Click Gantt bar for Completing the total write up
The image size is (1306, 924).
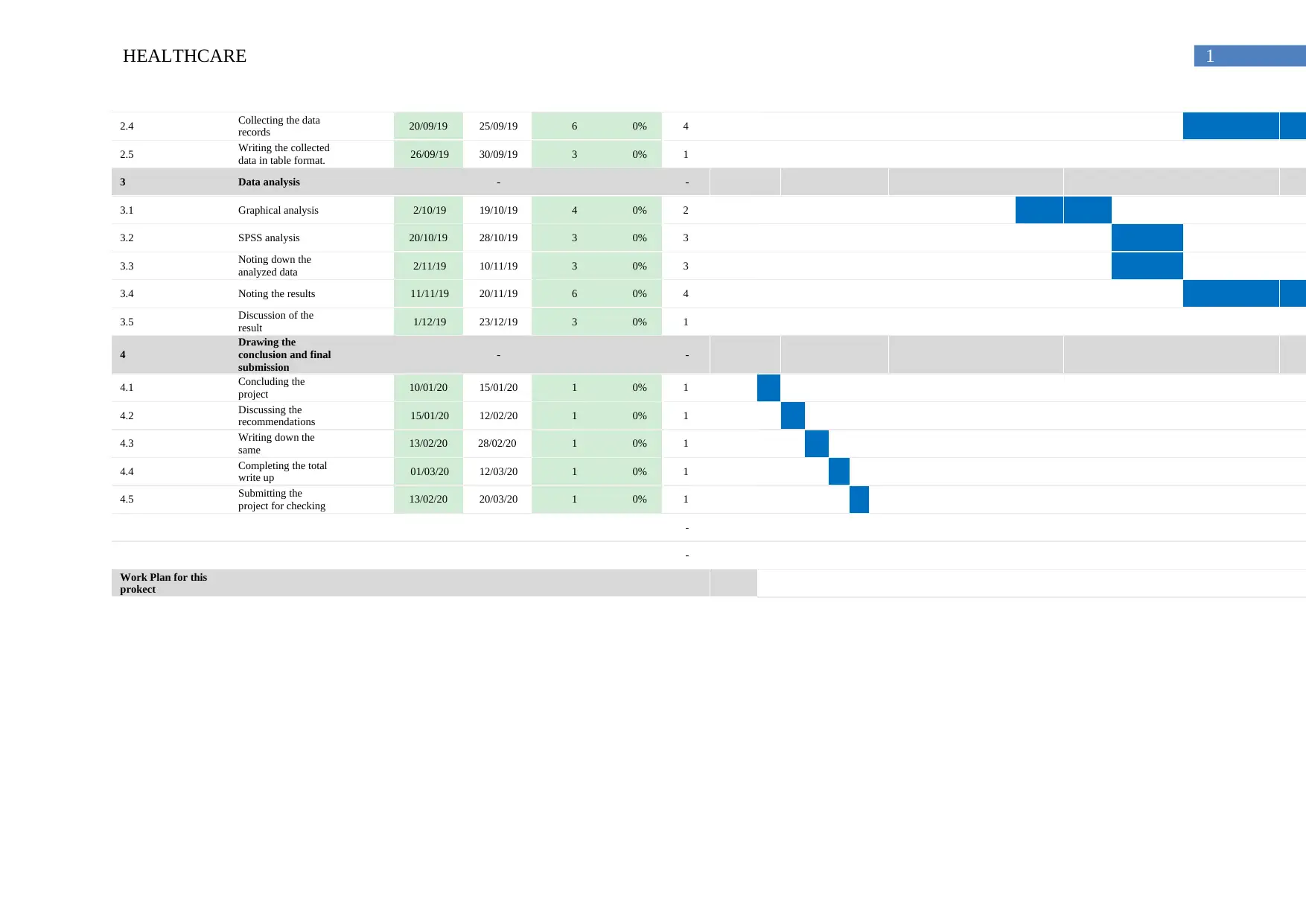pyautogui.click(x=839, y=471)
